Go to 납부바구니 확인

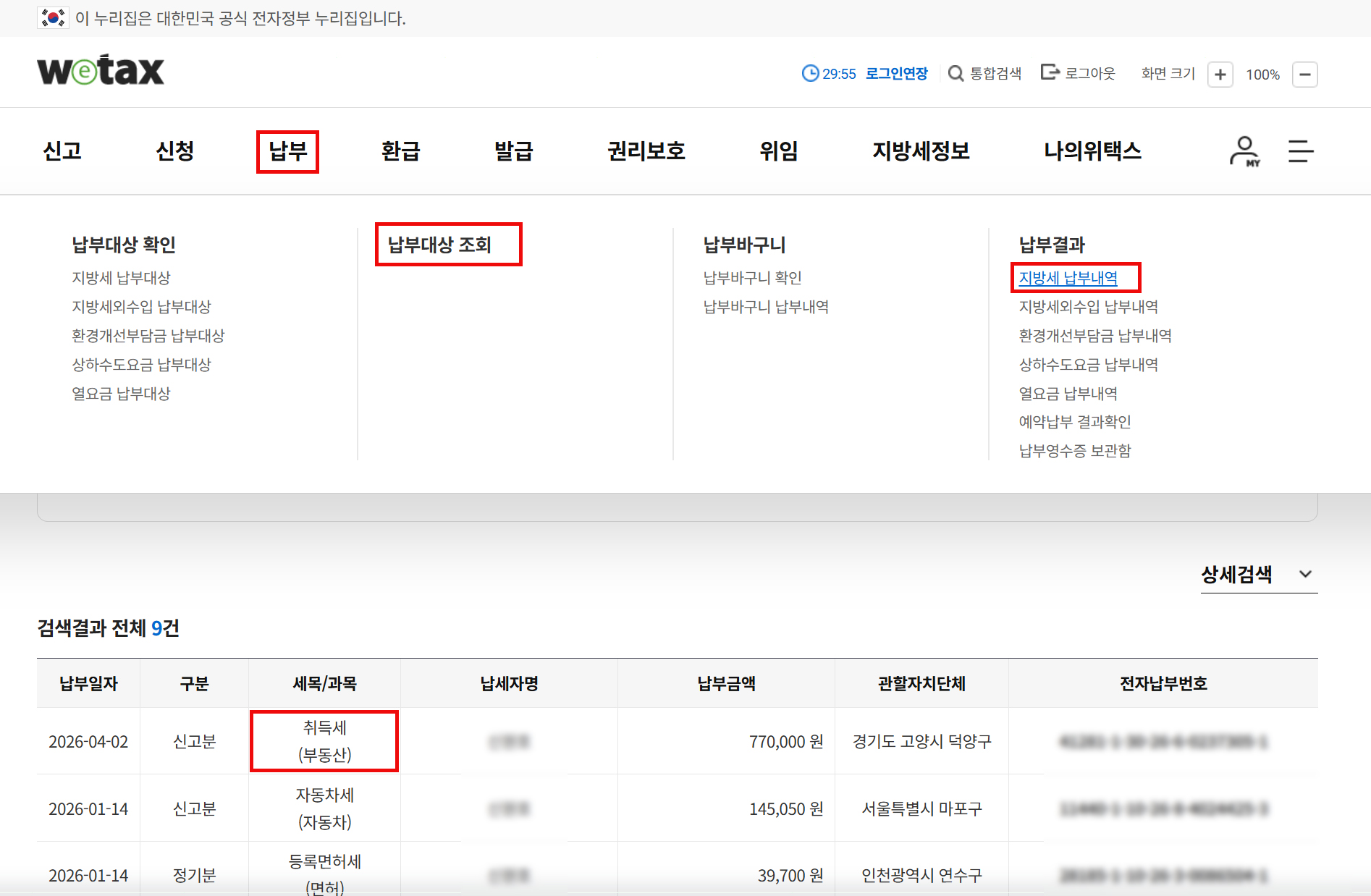coord(752,278)
